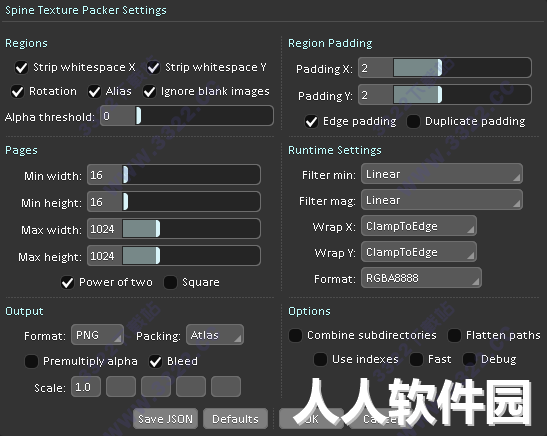The height and width of the screenshot is (436, 547).
Task: Click the Save JSON button
Action: (165, 419)
